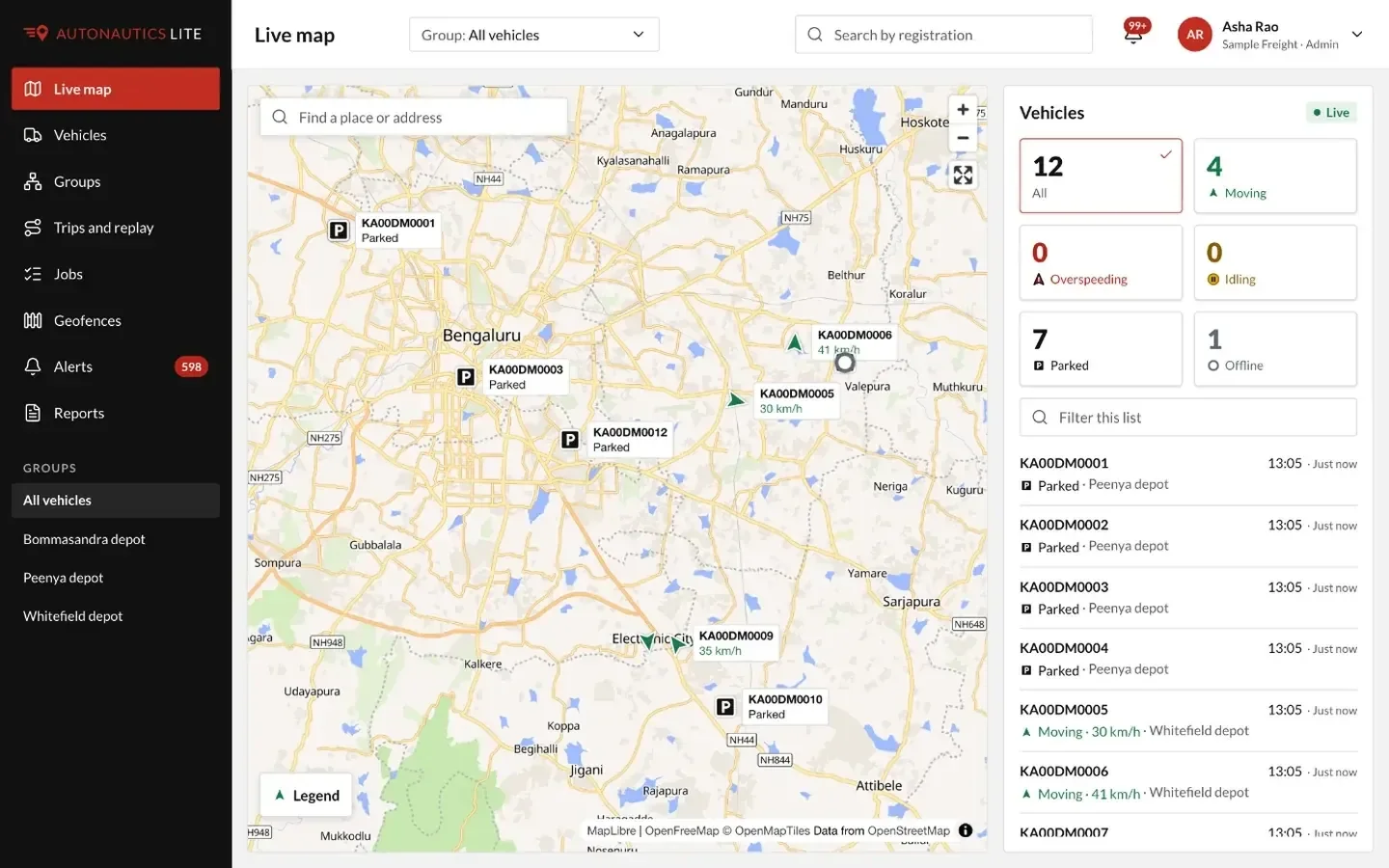Viewport: 1389px width, 868px height.
Task: Select the moving arrow marker of KA00DM0006
Action: [x=794, y=342]
